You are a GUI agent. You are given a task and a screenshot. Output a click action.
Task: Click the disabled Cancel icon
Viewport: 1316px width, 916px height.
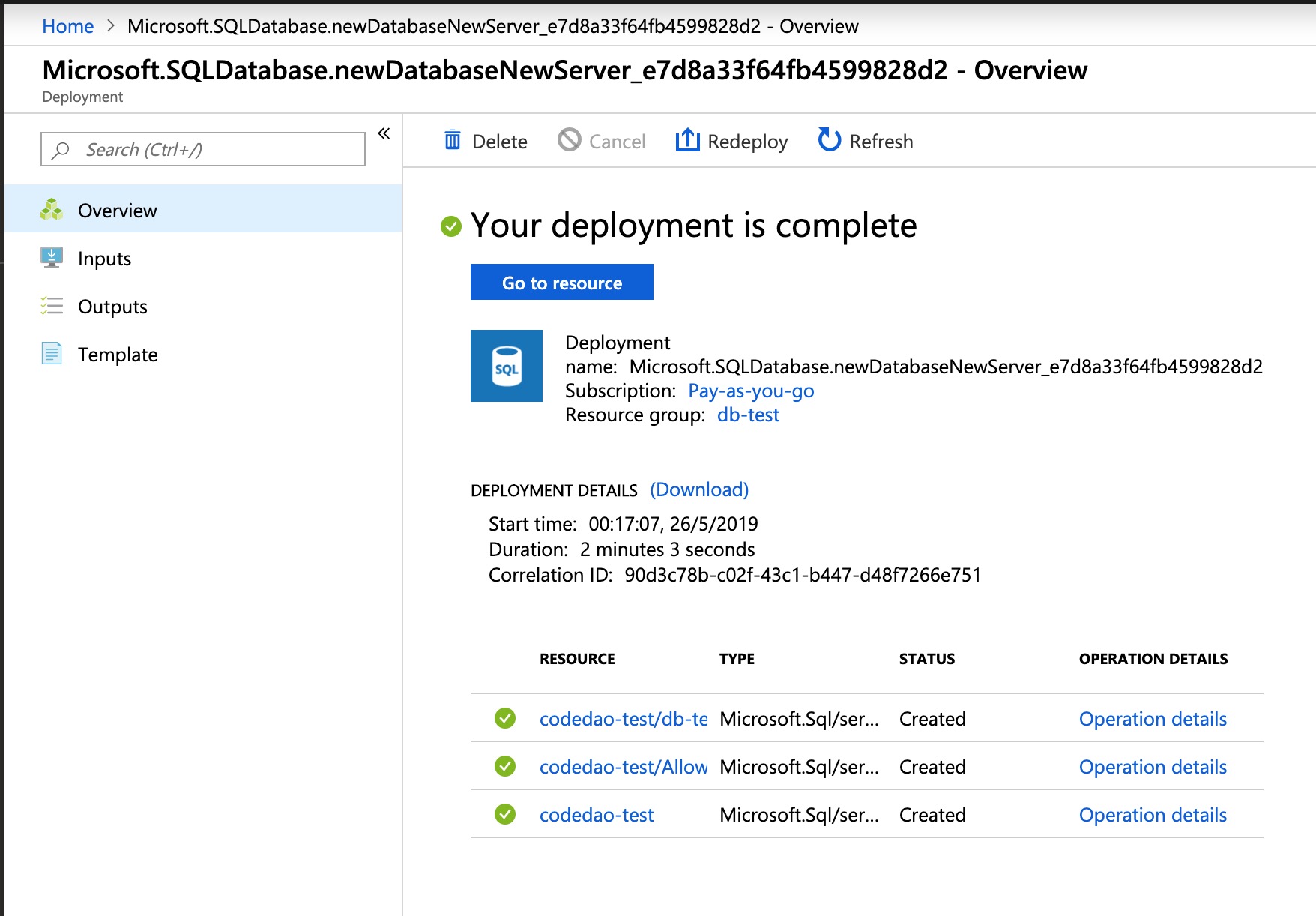point(570,140)
